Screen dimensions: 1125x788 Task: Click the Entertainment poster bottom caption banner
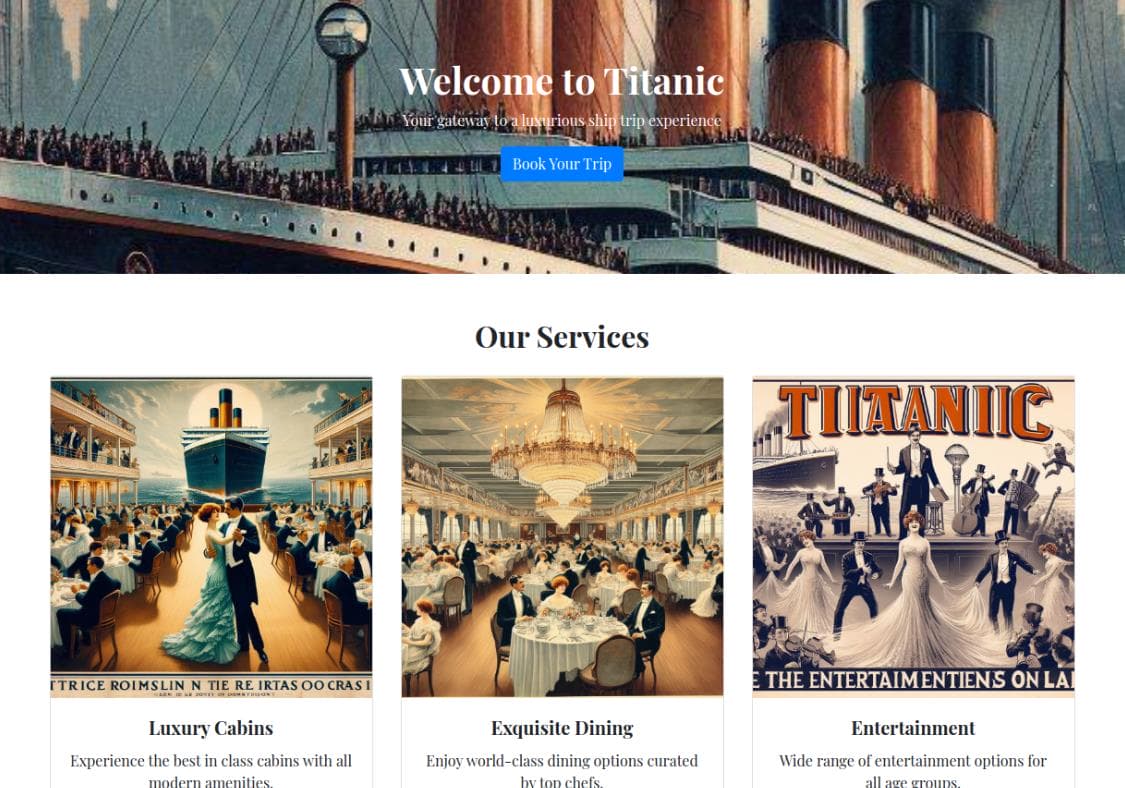(x=913, y=680)
